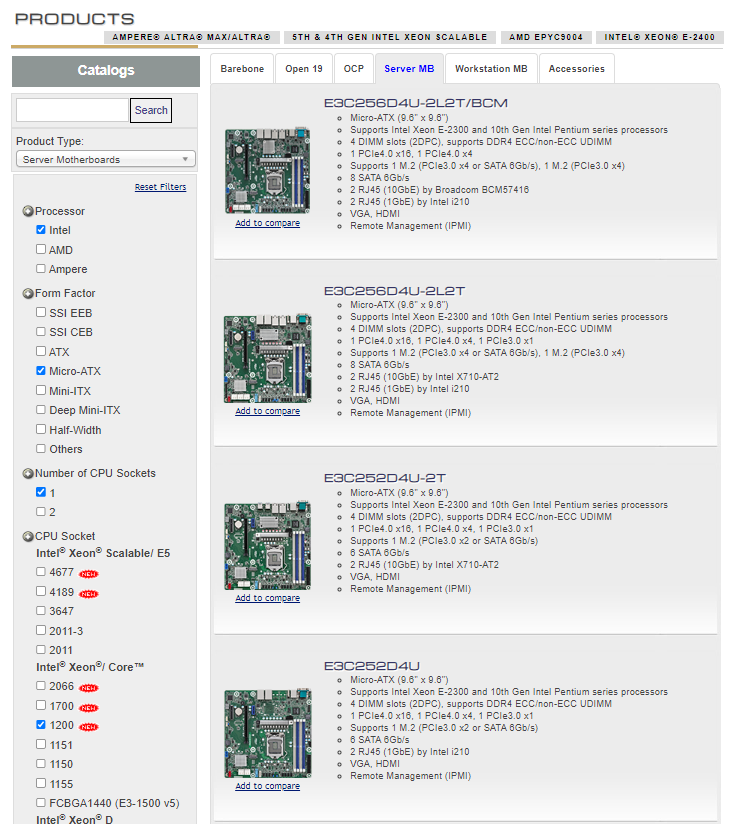738x824 pixels.
Task: Check the Deep Mini-ITX option
Action: tap(41, 409)
